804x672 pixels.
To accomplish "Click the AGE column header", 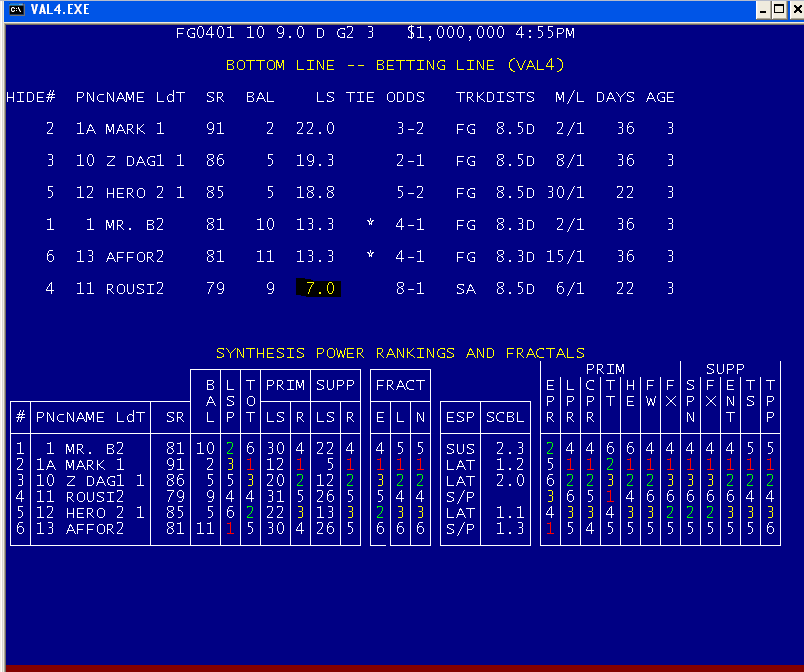I will tap(660, 97).
